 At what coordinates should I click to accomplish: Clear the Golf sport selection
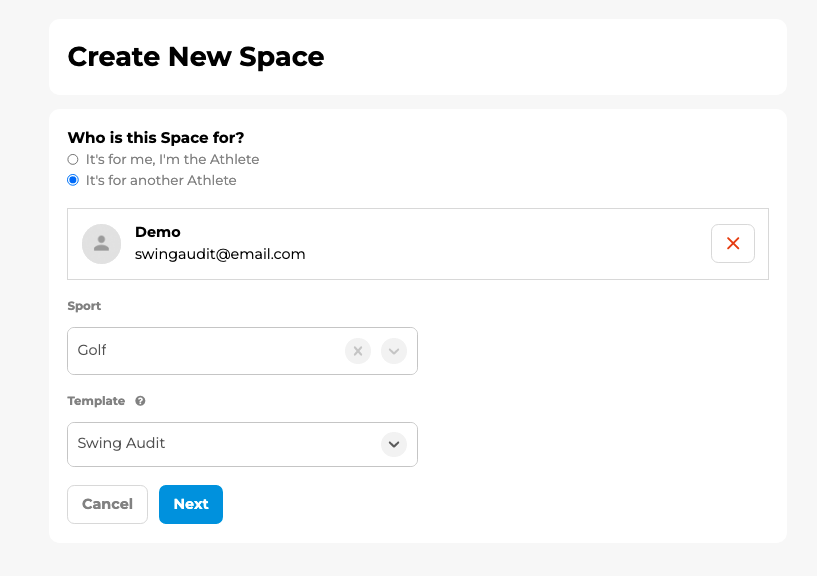358,351
